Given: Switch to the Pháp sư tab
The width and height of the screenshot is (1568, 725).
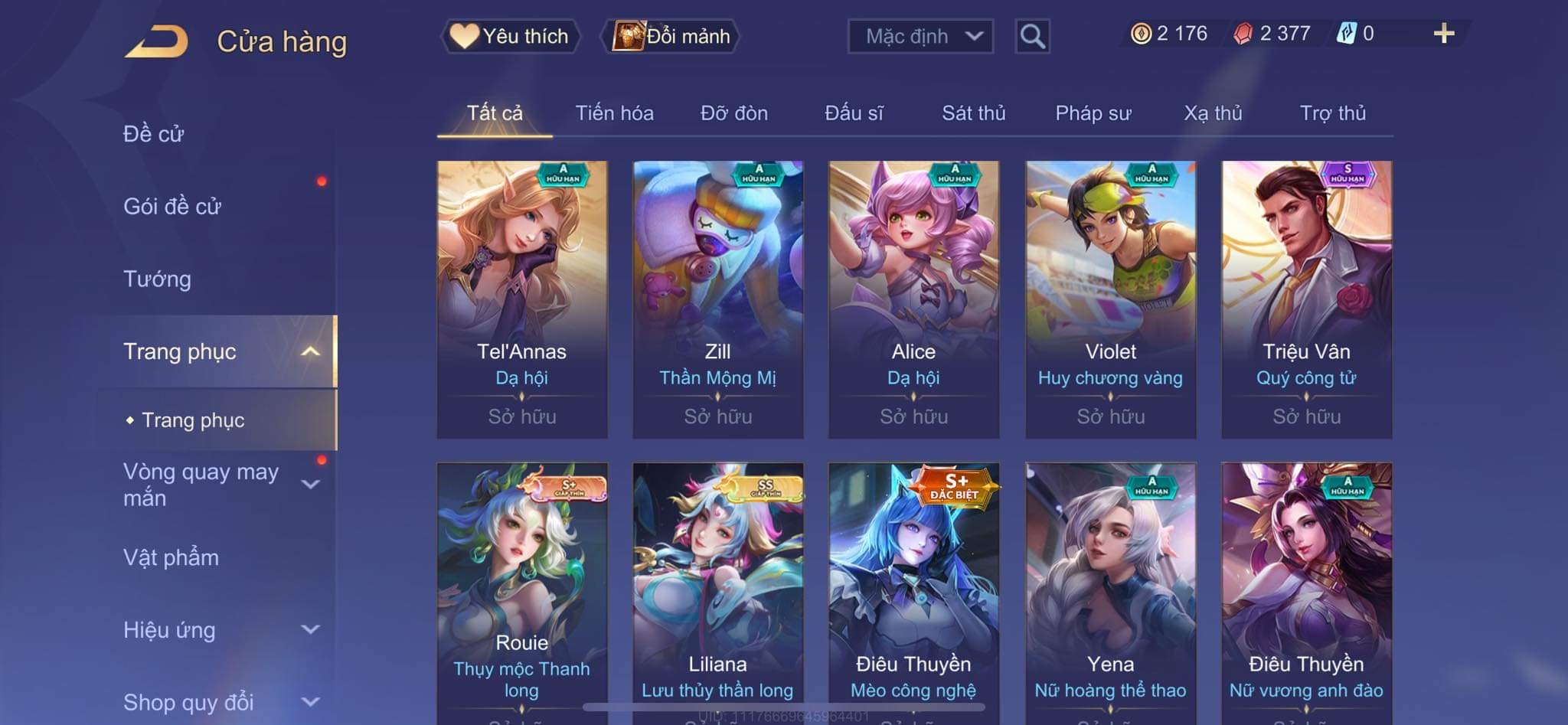Looking at the screenshot, I should (x=1093, y=113).
